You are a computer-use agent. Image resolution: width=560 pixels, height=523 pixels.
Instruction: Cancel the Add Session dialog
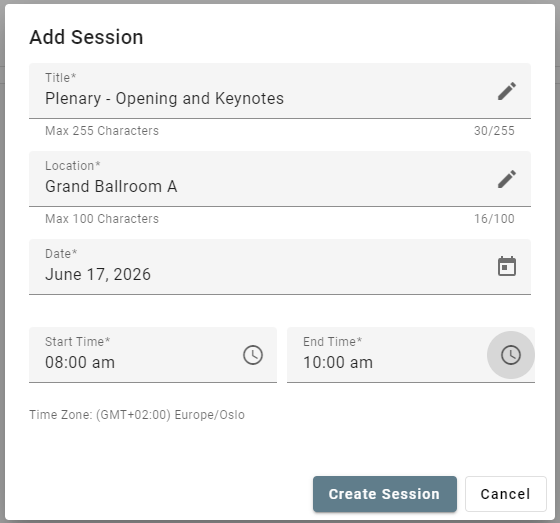pyautogui.click(x=505, y=494)
